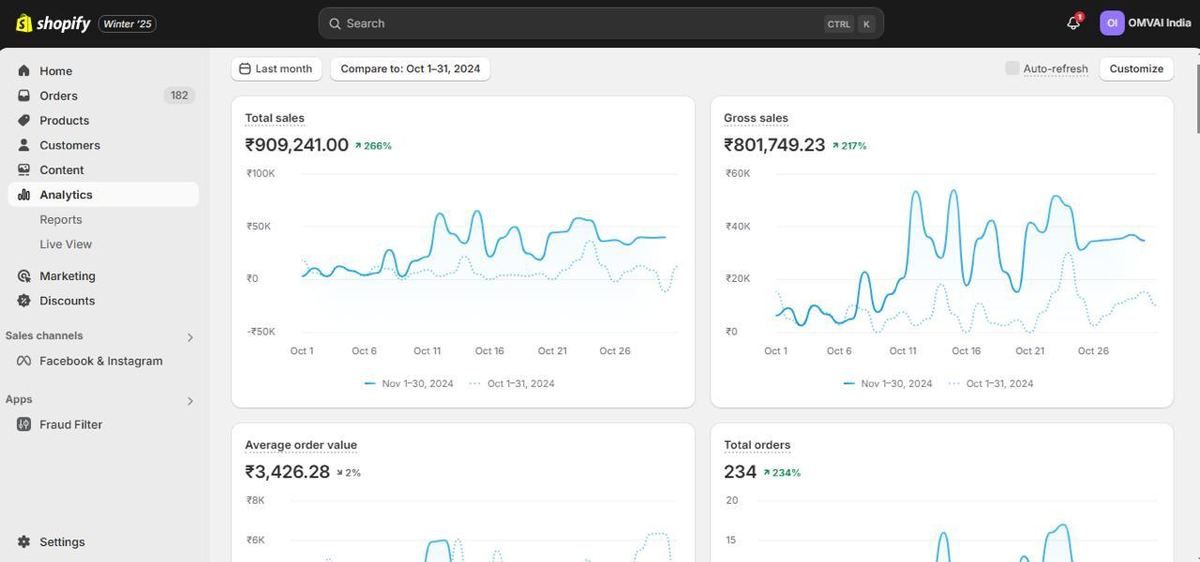Click the Settings gear icon
The image size is (1200, 562).
[x=24, y=542]
